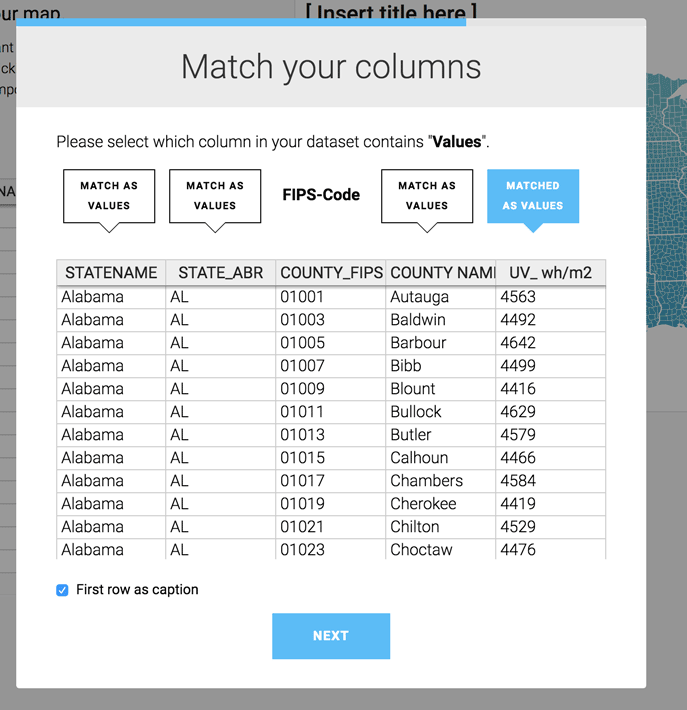687x710 pixels.
Task: Select the Autauga county cell
Action: (441, 297)
